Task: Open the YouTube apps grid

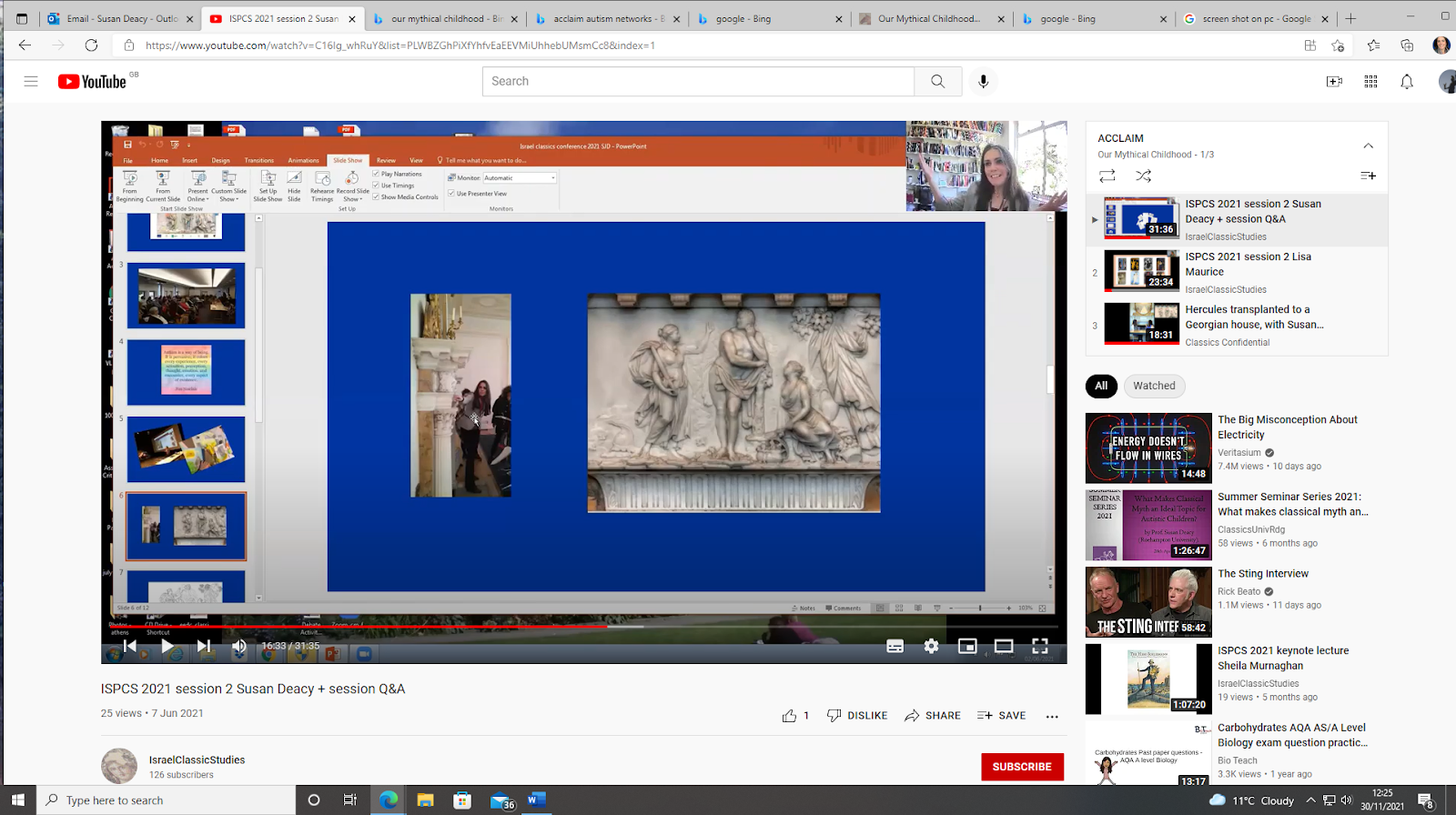Action: 1370,81
